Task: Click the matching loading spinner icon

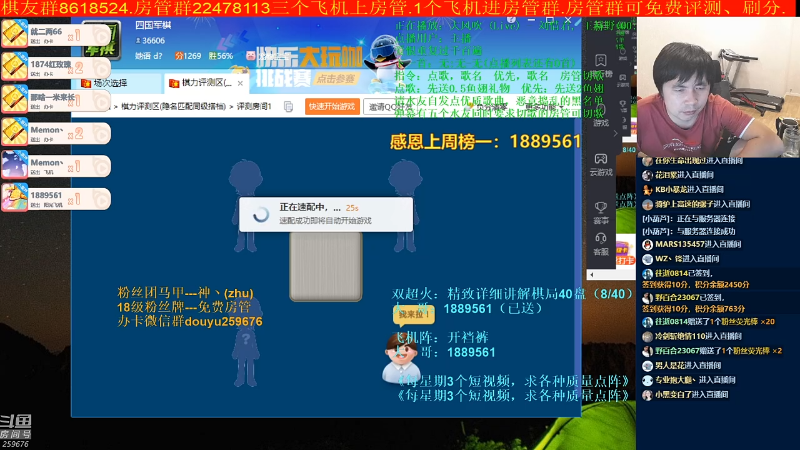Action: 261,214
